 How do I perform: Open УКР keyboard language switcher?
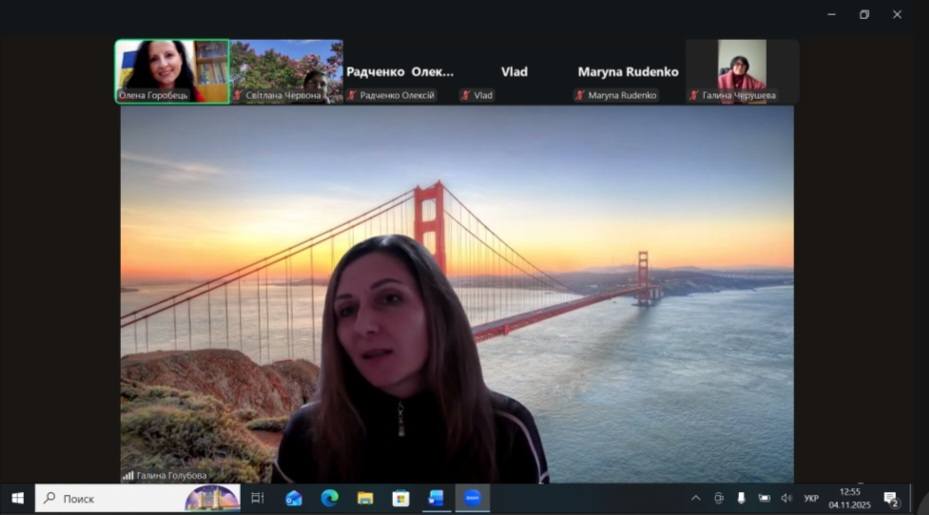811,498
